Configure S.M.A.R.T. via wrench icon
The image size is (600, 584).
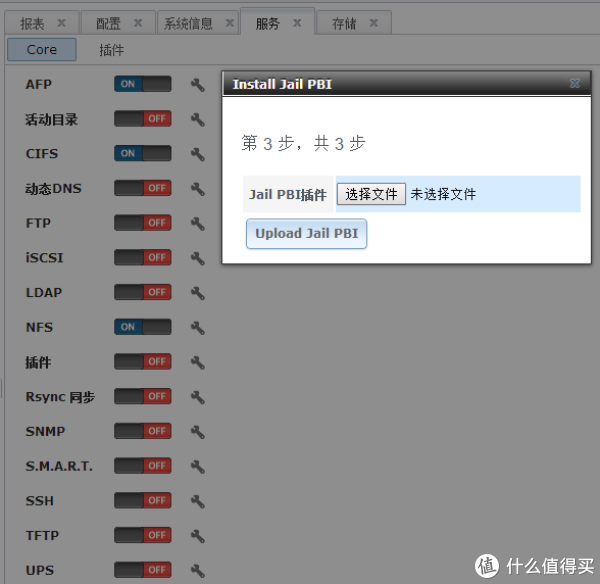(197, 466)
